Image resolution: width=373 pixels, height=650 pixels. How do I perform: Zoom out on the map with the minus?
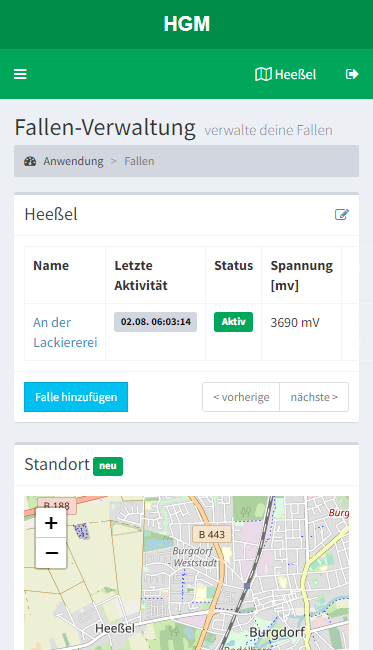click(51, 553)
